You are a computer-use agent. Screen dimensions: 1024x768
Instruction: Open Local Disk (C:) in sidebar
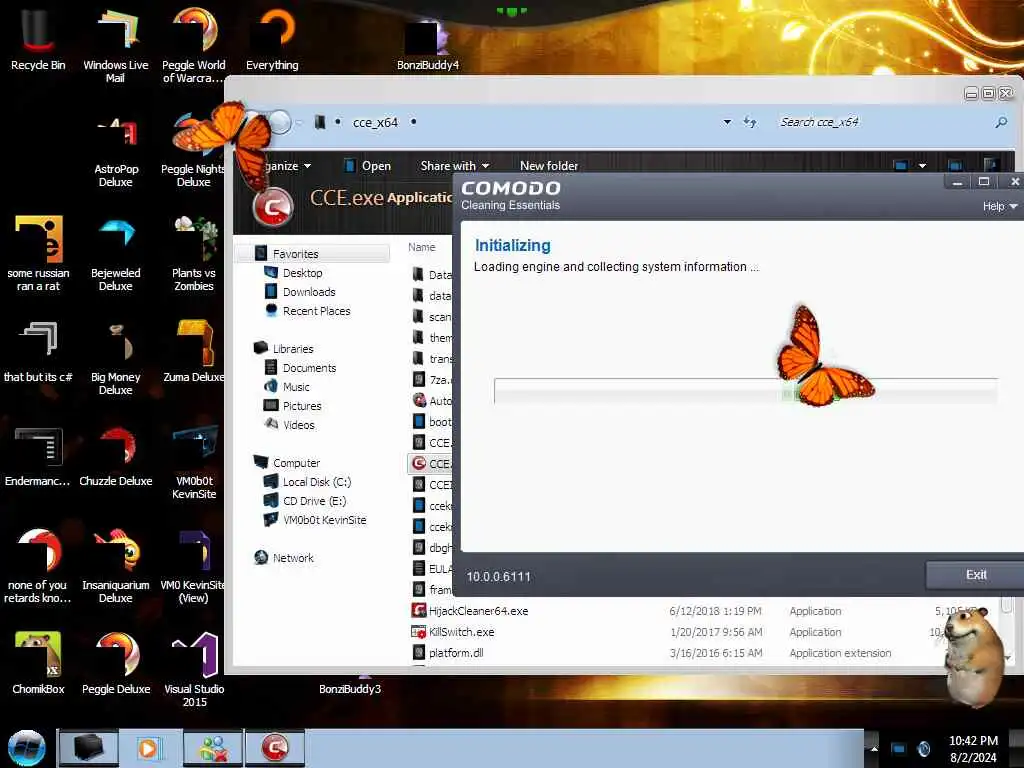pyautogui.click(x=317, y=481)
